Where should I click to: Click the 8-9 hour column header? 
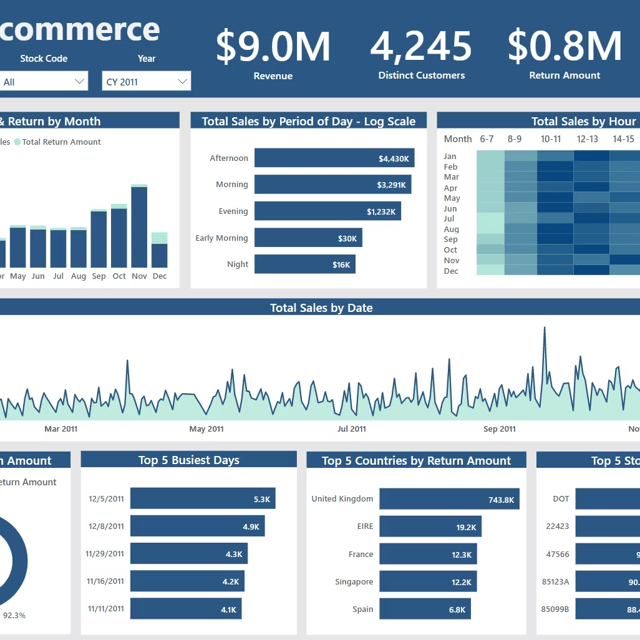tap(514, 139)
